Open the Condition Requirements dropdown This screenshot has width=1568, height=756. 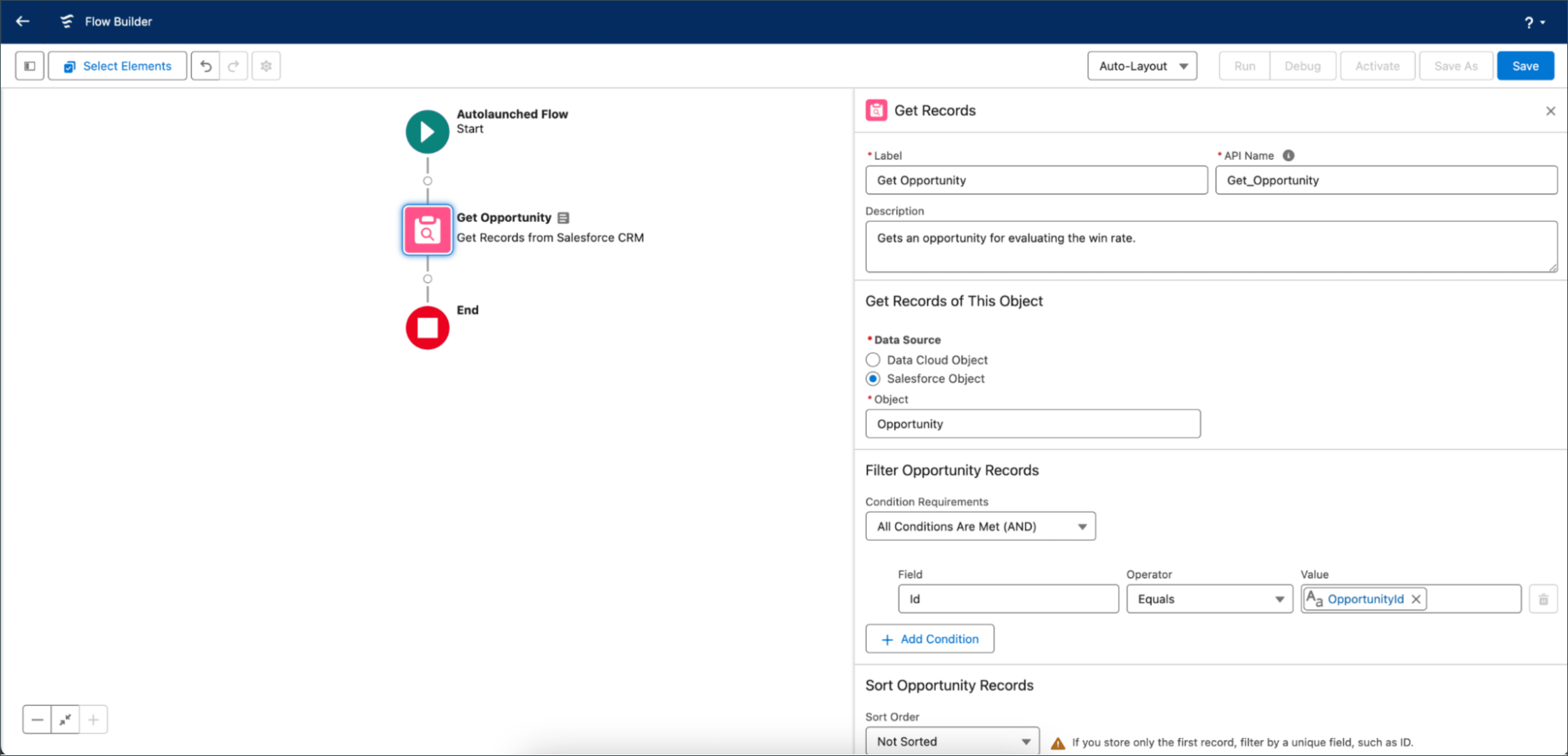coord(980,526)
